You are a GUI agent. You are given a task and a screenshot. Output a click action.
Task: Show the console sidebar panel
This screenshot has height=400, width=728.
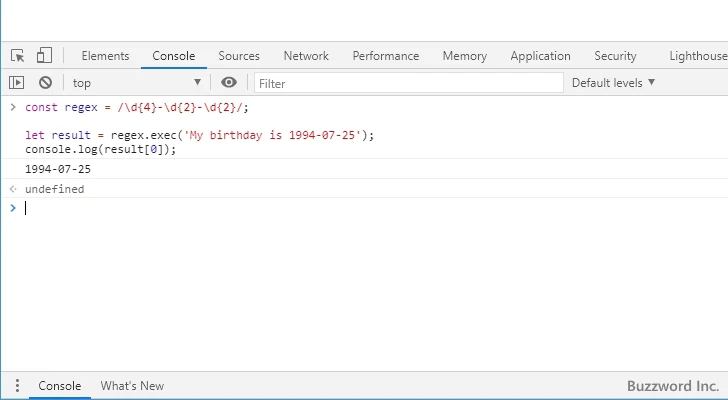pos(17,83)
